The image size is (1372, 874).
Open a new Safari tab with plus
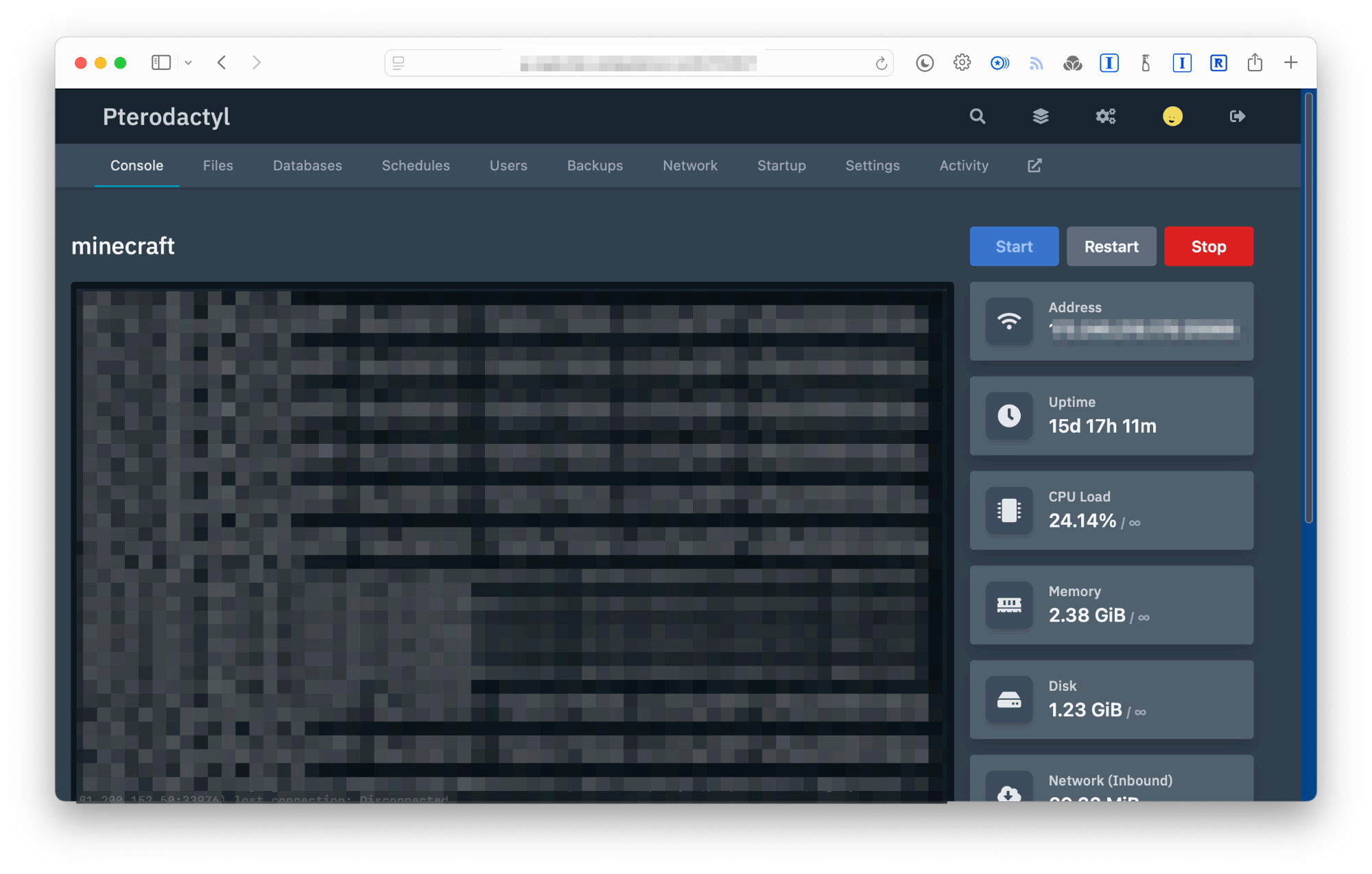pos(1290,62)
